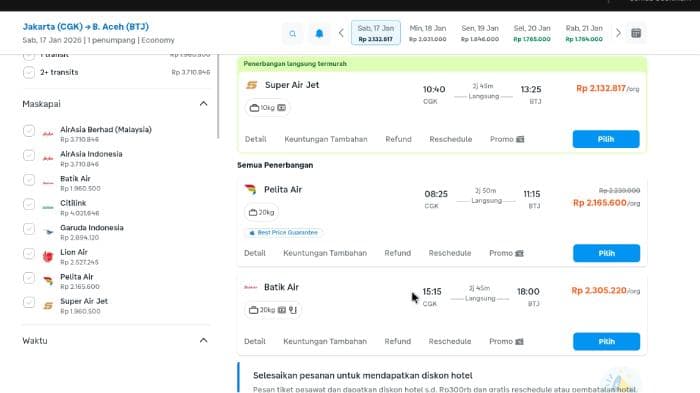Image resolution: width=700 pixels, height=393 pixels.
Task: Open Promo tab for Batik Air
Action: (506, 341)
